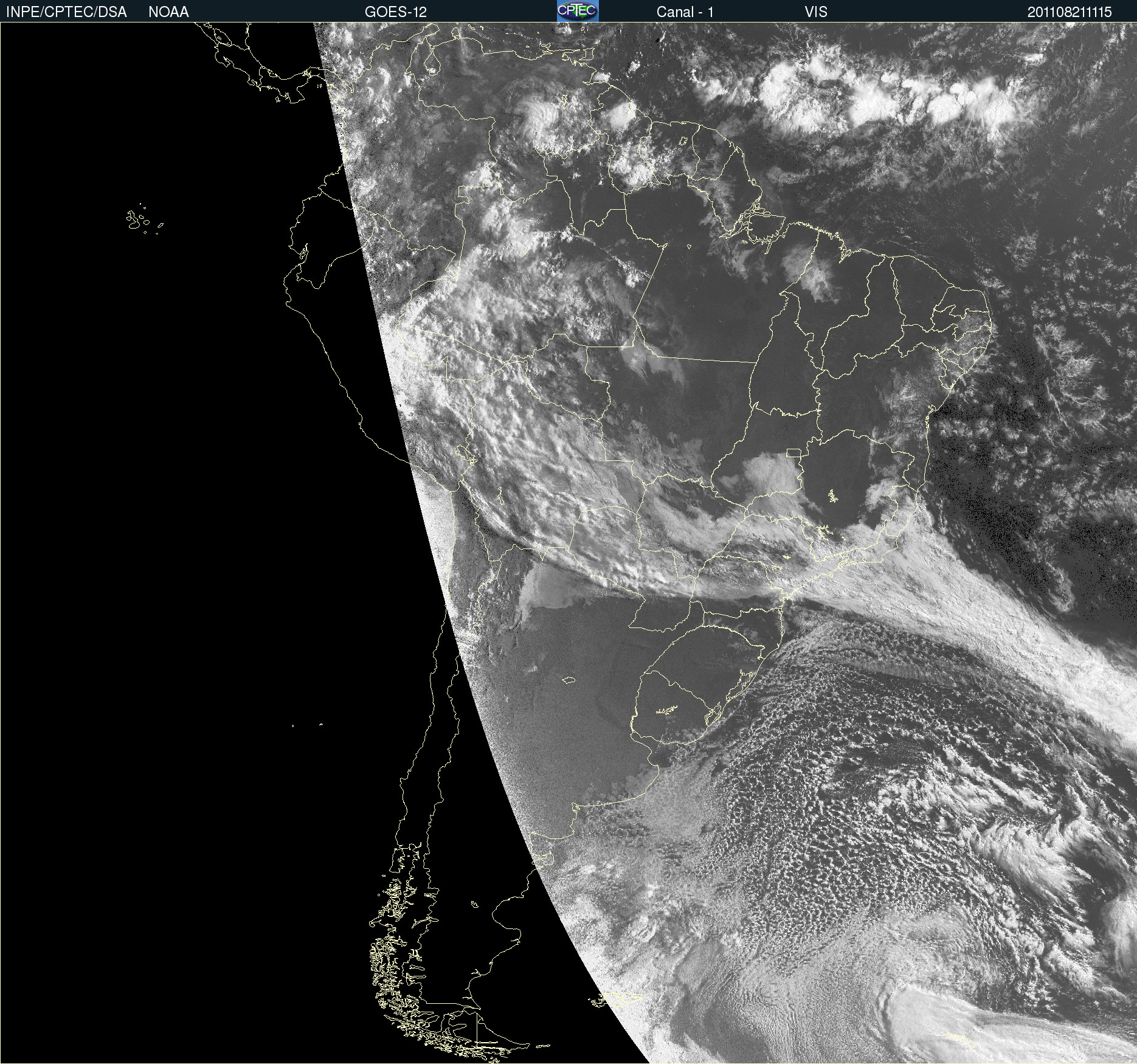
Task: Click the NOAA label in header
Action: 168,12
